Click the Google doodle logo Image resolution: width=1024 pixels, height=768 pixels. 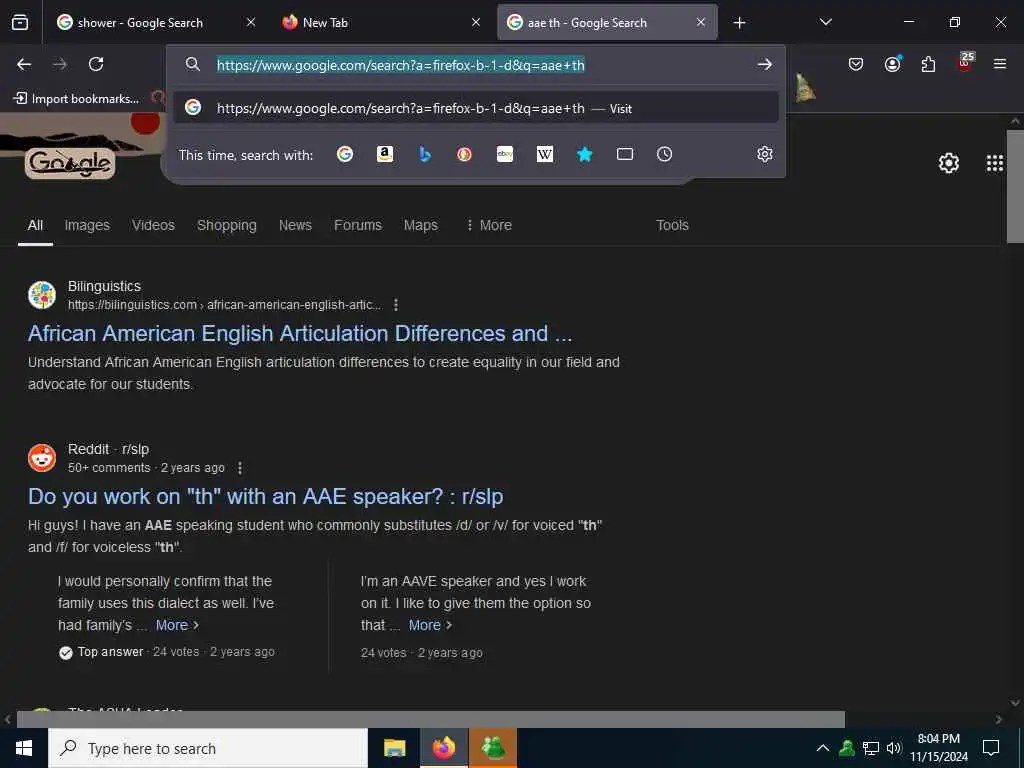(70, 163)
